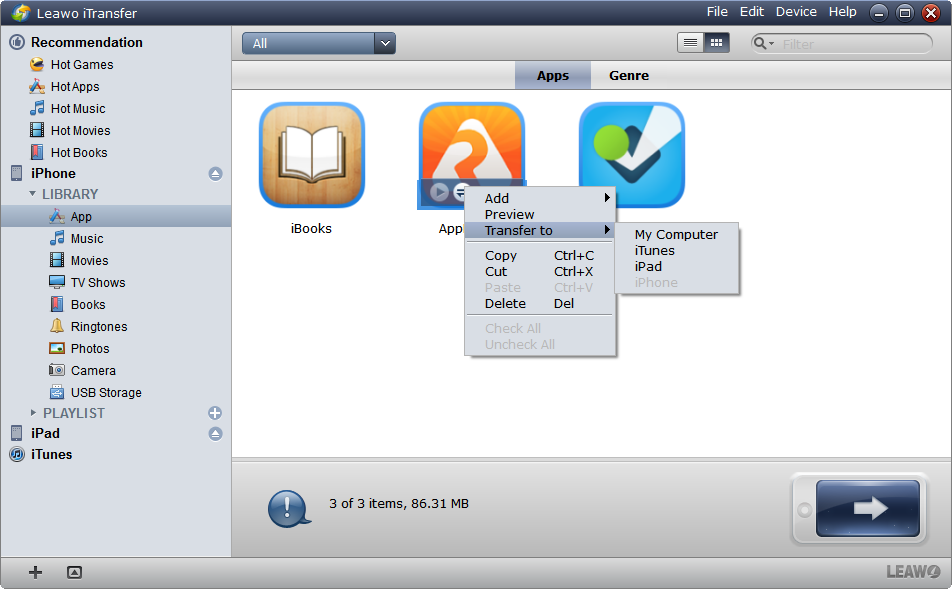
Task: Select the App library under iPhone
Action: 115,216
